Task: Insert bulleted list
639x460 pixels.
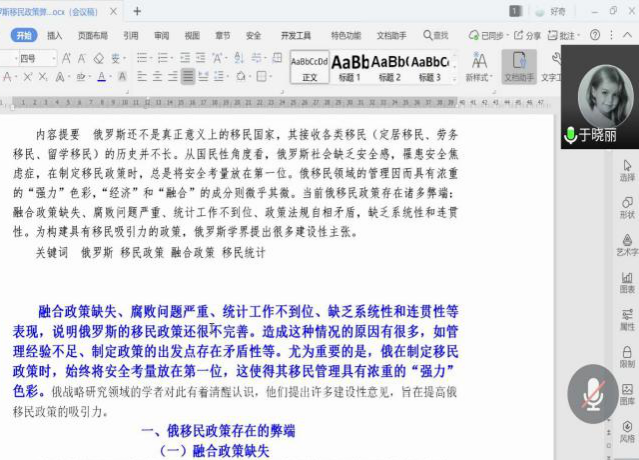Action: (x=141, y=58)
